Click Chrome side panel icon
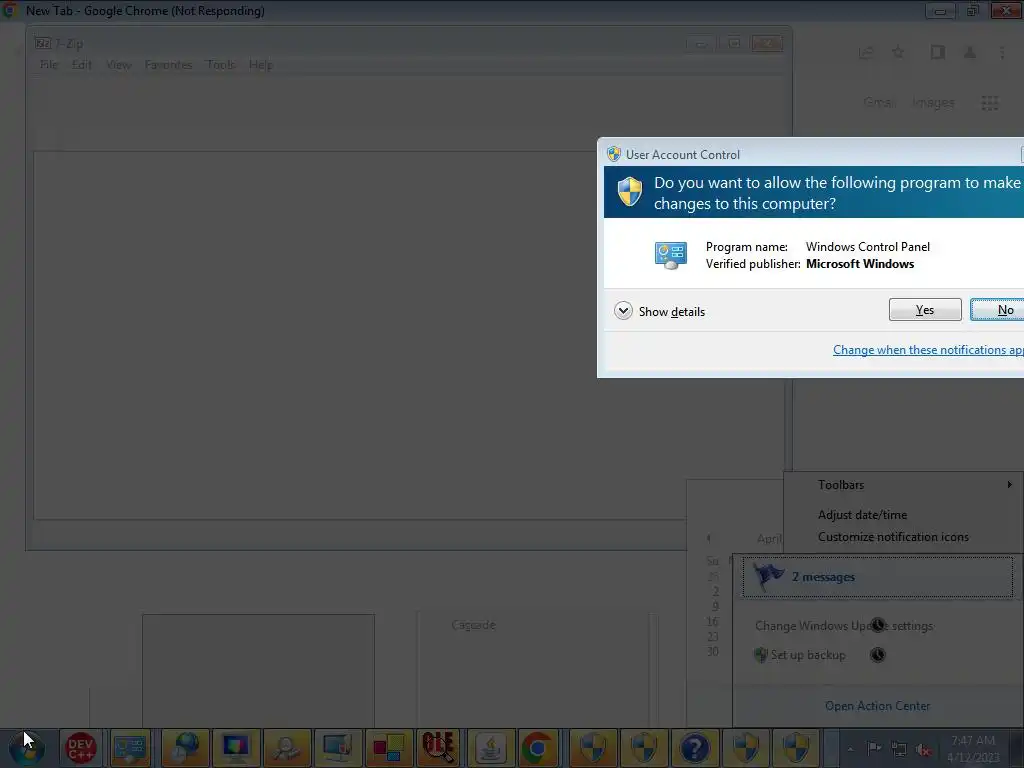The width and height of the screenshot is (1024, 768). [x=937, y=52]
